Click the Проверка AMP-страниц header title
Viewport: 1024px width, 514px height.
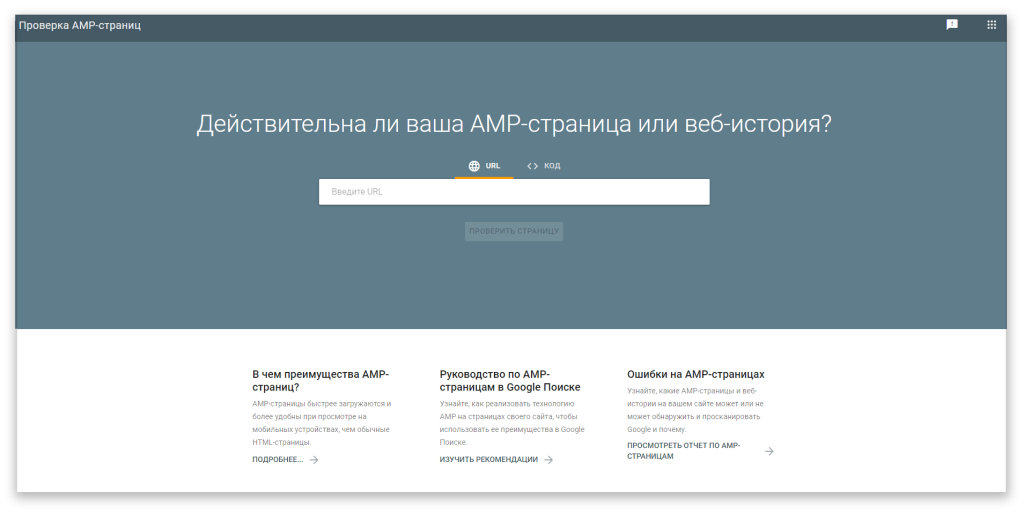pos(80,25)
